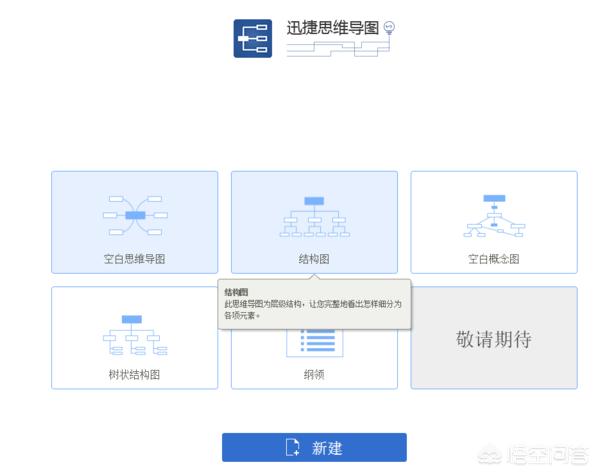Click the 新建 create button
Image resolution: width=600 pixels, height=476 pixels.
(314, 447)
